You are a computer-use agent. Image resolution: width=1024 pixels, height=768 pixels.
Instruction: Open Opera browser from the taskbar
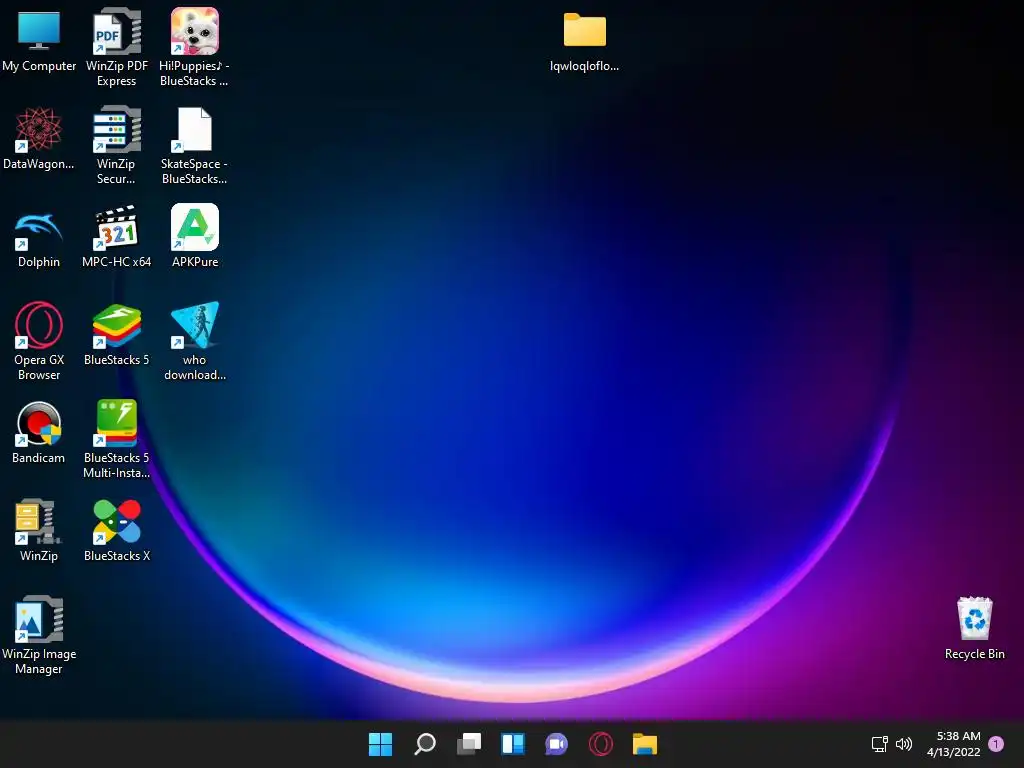(x=601, y=744)
